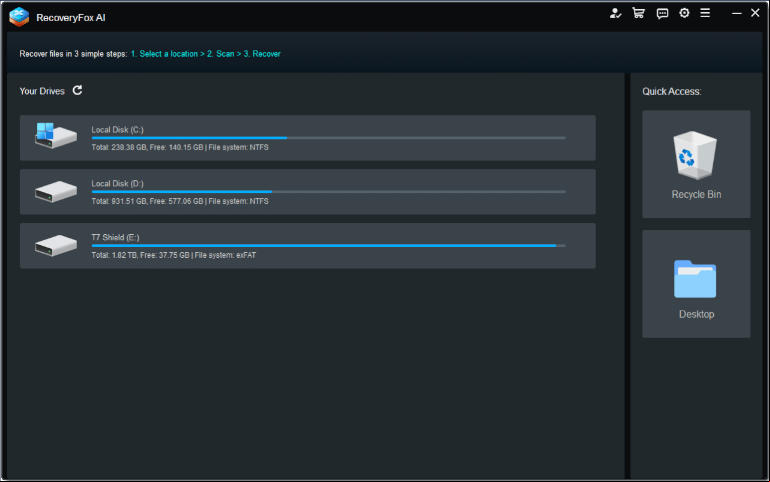Click the Desktop folder icon
The height and width of the screenshot is (482, 770).
point(695,279)
